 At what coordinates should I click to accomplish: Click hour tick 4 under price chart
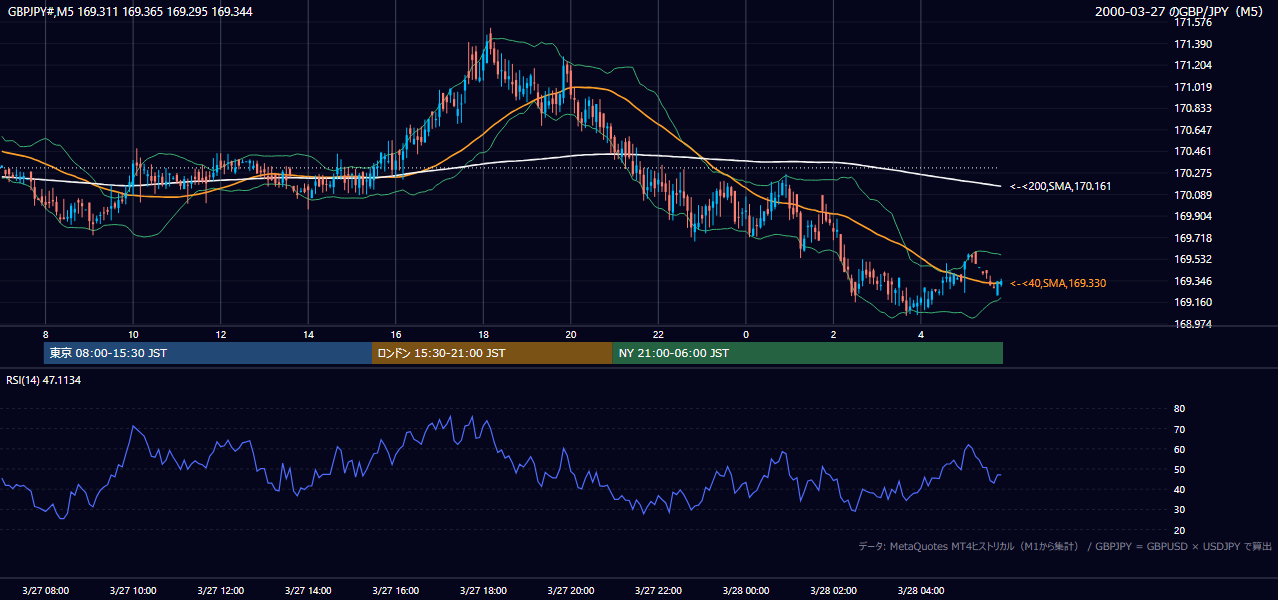coord(921,335)
